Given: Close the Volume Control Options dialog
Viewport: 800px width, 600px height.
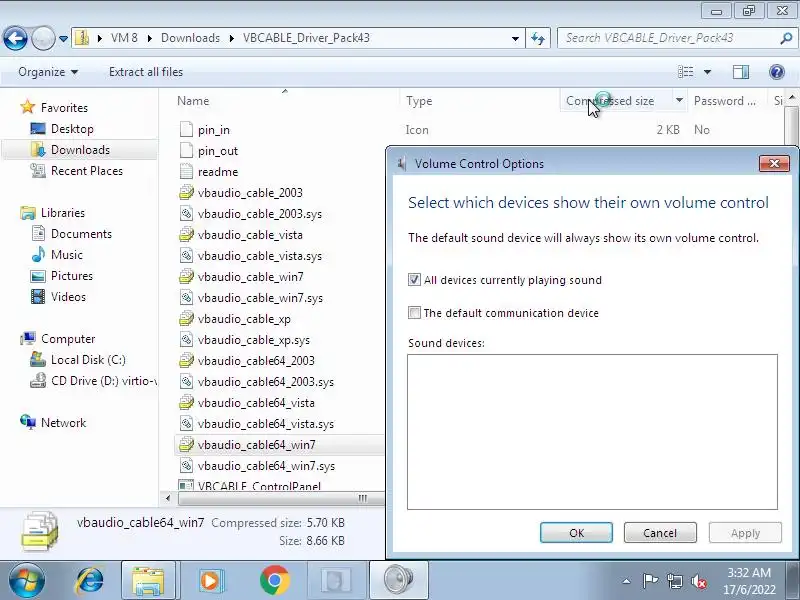Looking at the screenshot, I should 774,163.
